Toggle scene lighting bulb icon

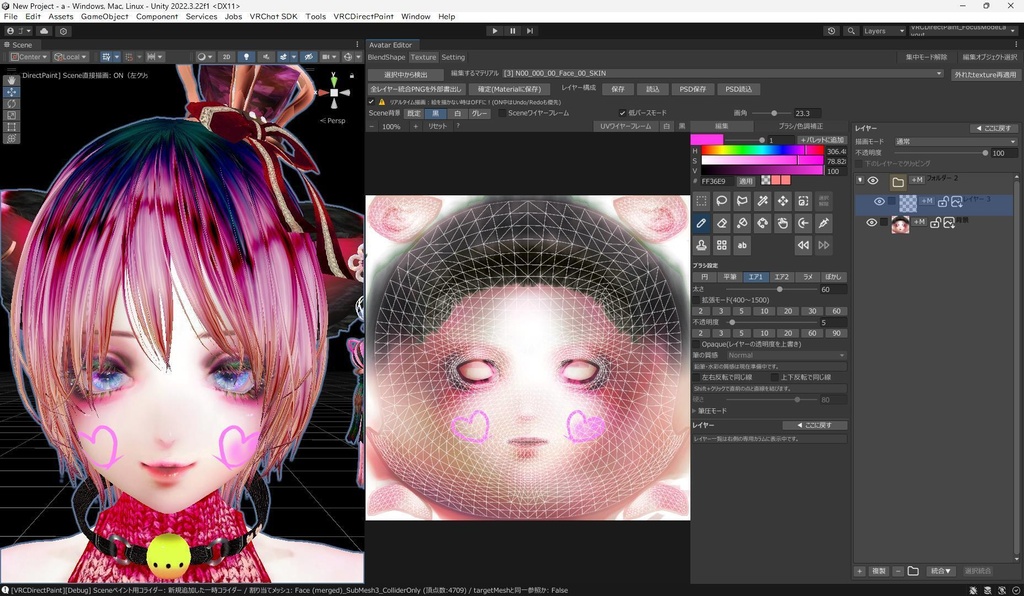click(x=246, y=57)
